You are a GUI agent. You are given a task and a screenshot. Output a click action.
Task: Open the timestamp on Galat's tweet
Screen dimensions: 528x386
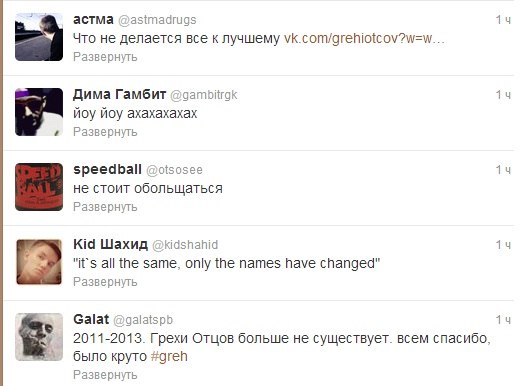tap(503, 320)
